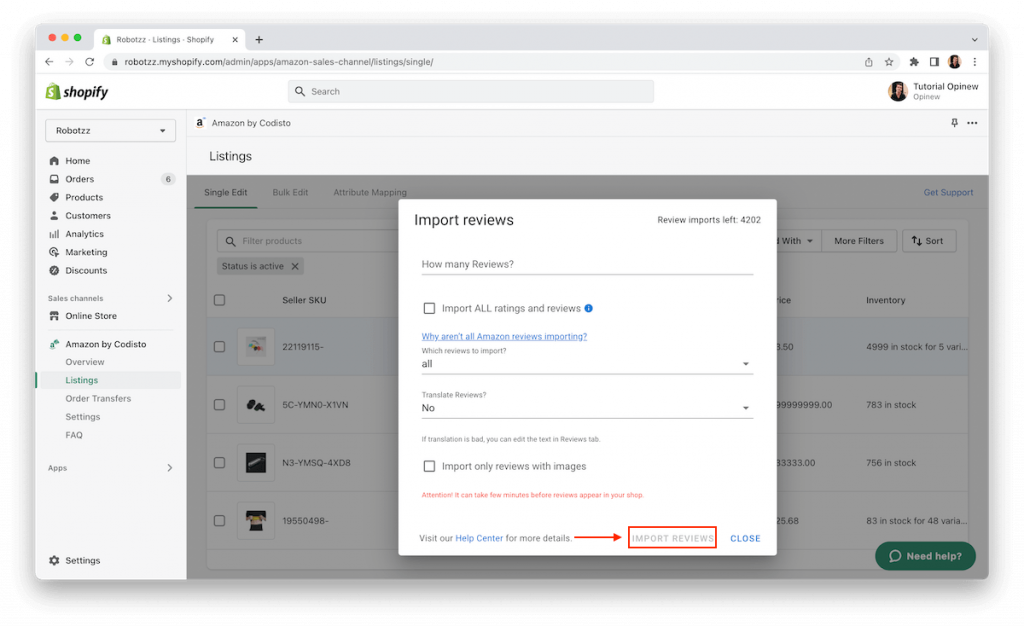Check the row for SKU 5C-YMN0-X1VN

pyautogui.click(x=219, y=405)
